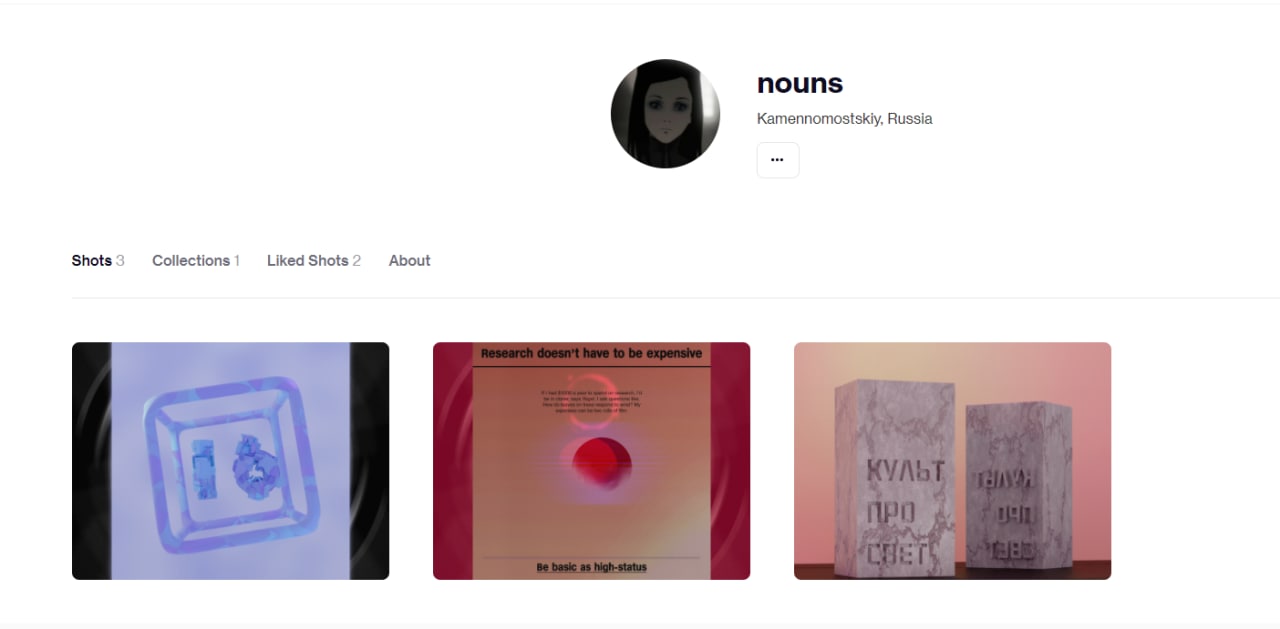Go to the About tab
Image resolution: width=1280 pixels, height=629 pixels.
pos(410,260)
